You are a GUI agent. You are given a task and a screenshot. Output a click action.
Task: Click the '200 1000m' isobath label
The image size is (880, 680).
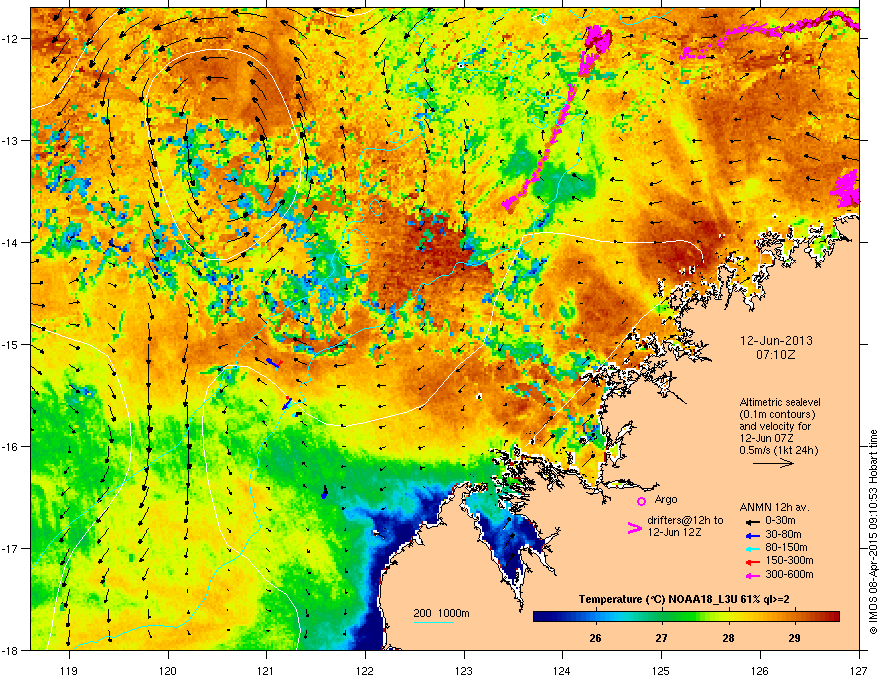(x=442, y=613)
